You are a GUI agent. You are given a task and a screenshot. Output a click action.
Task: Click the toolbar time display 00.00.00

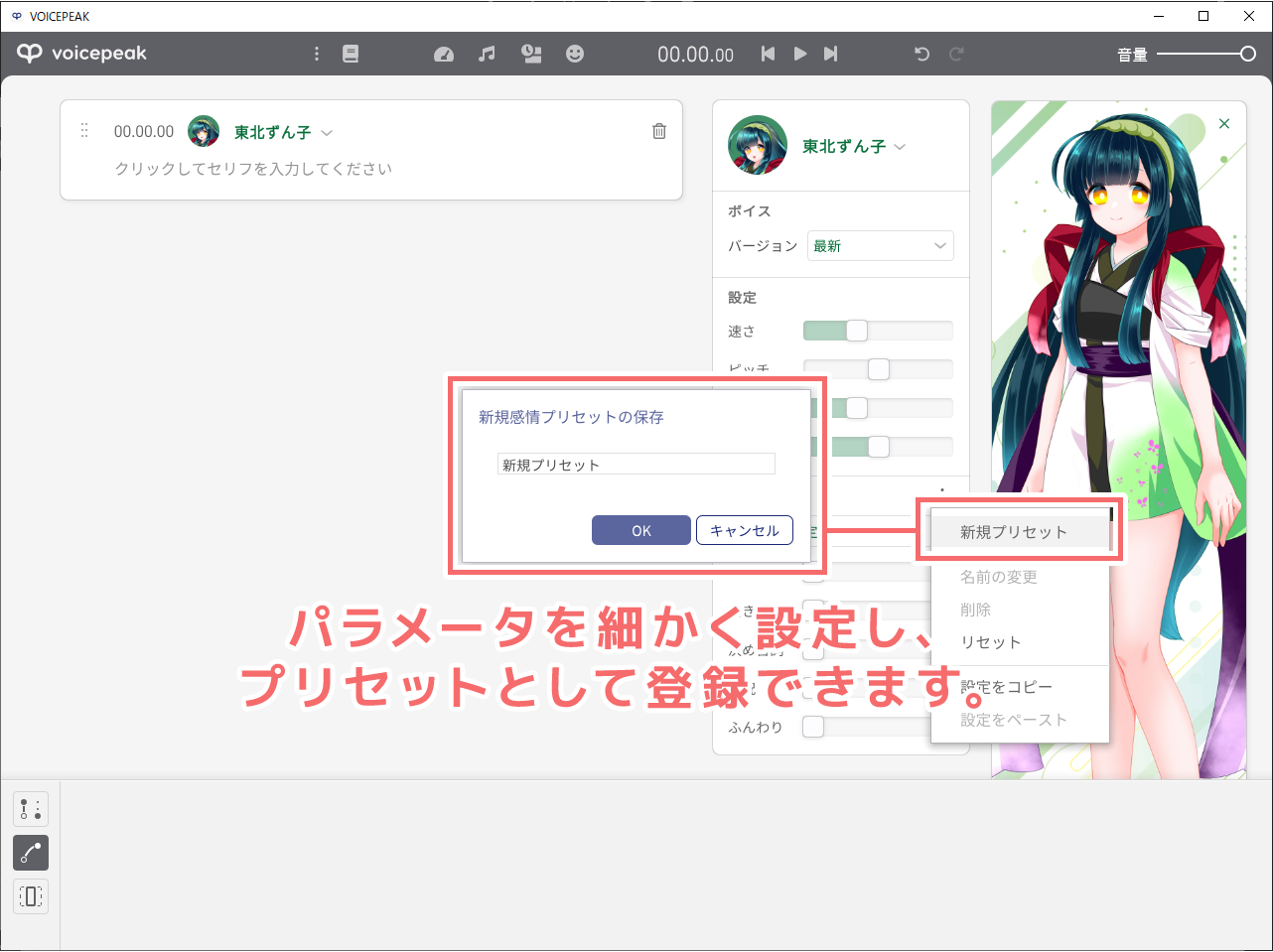click(695, 55)
